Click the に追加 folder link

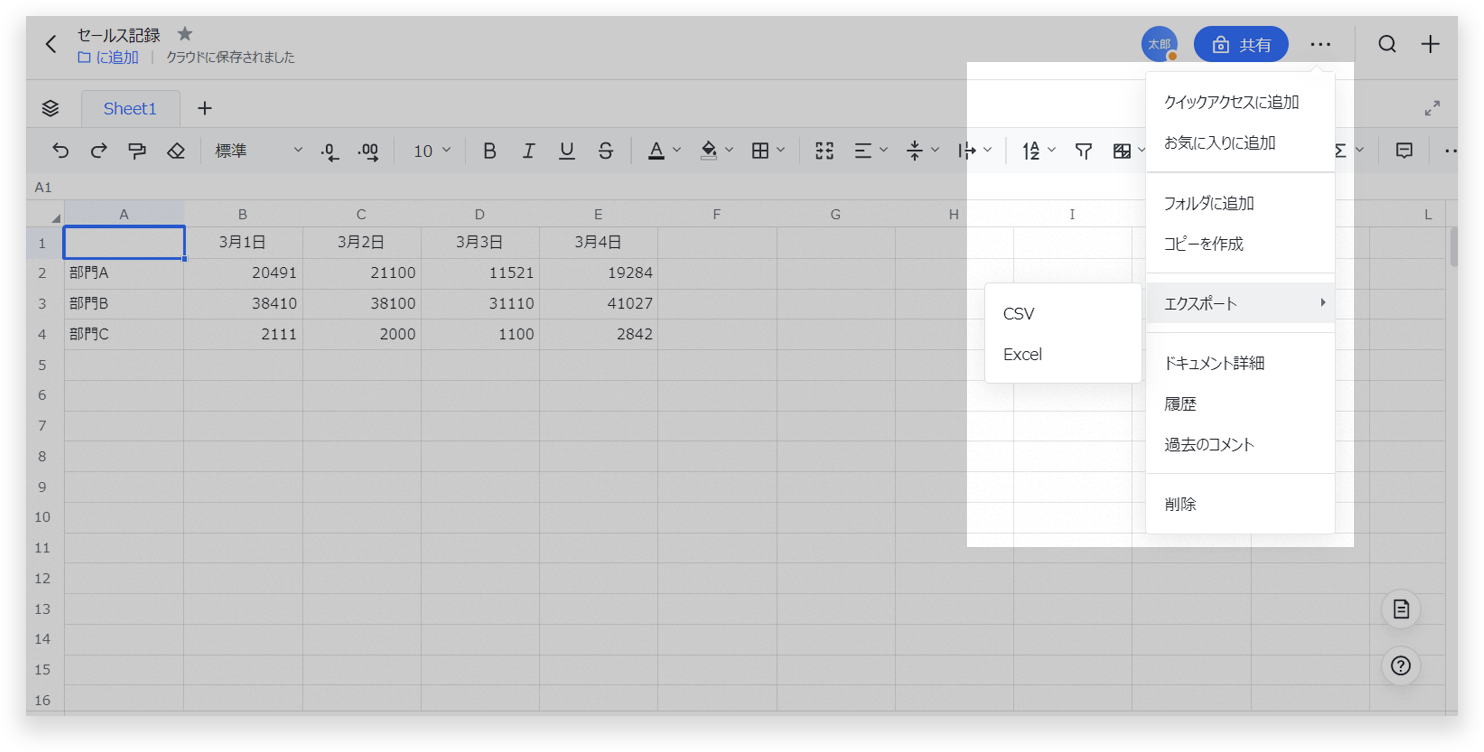[x=108, y=58]
